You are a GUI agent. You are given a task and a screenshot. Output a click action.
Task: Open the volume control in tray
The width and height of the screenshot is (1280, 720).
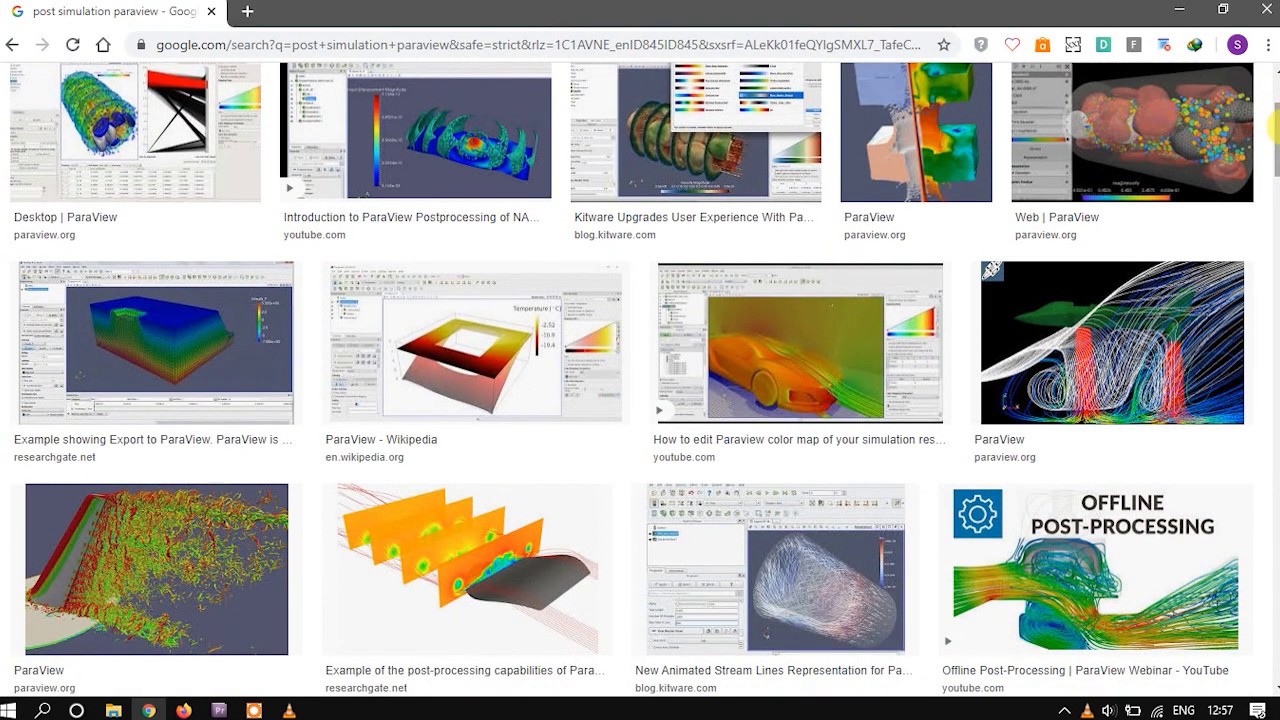tap(1109, 711)
